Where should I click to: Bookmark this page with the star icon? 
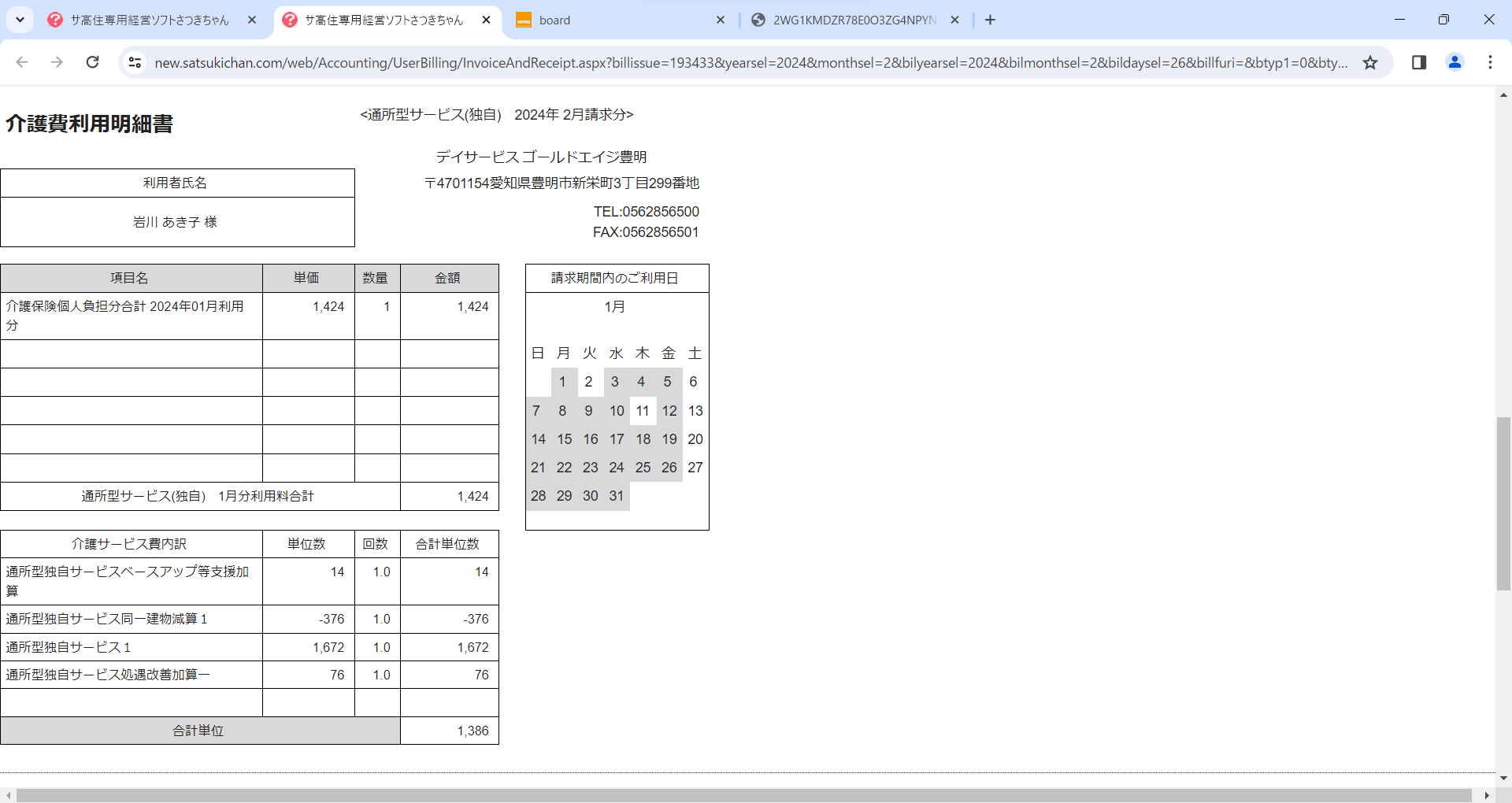tap(1370, 62)
